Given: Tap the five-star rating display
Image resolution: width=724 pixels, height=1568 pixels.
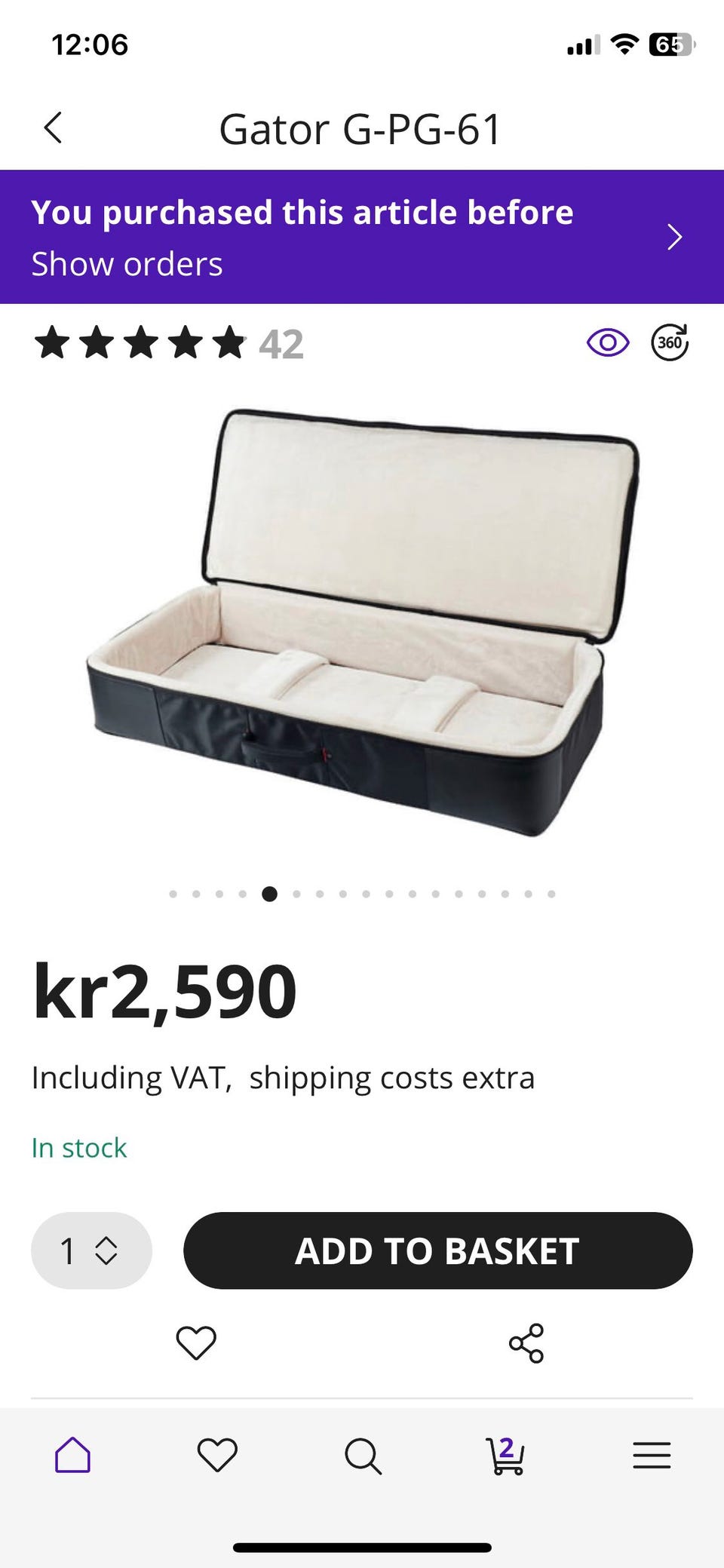Looking at the screenshot, I should point(140,343).
